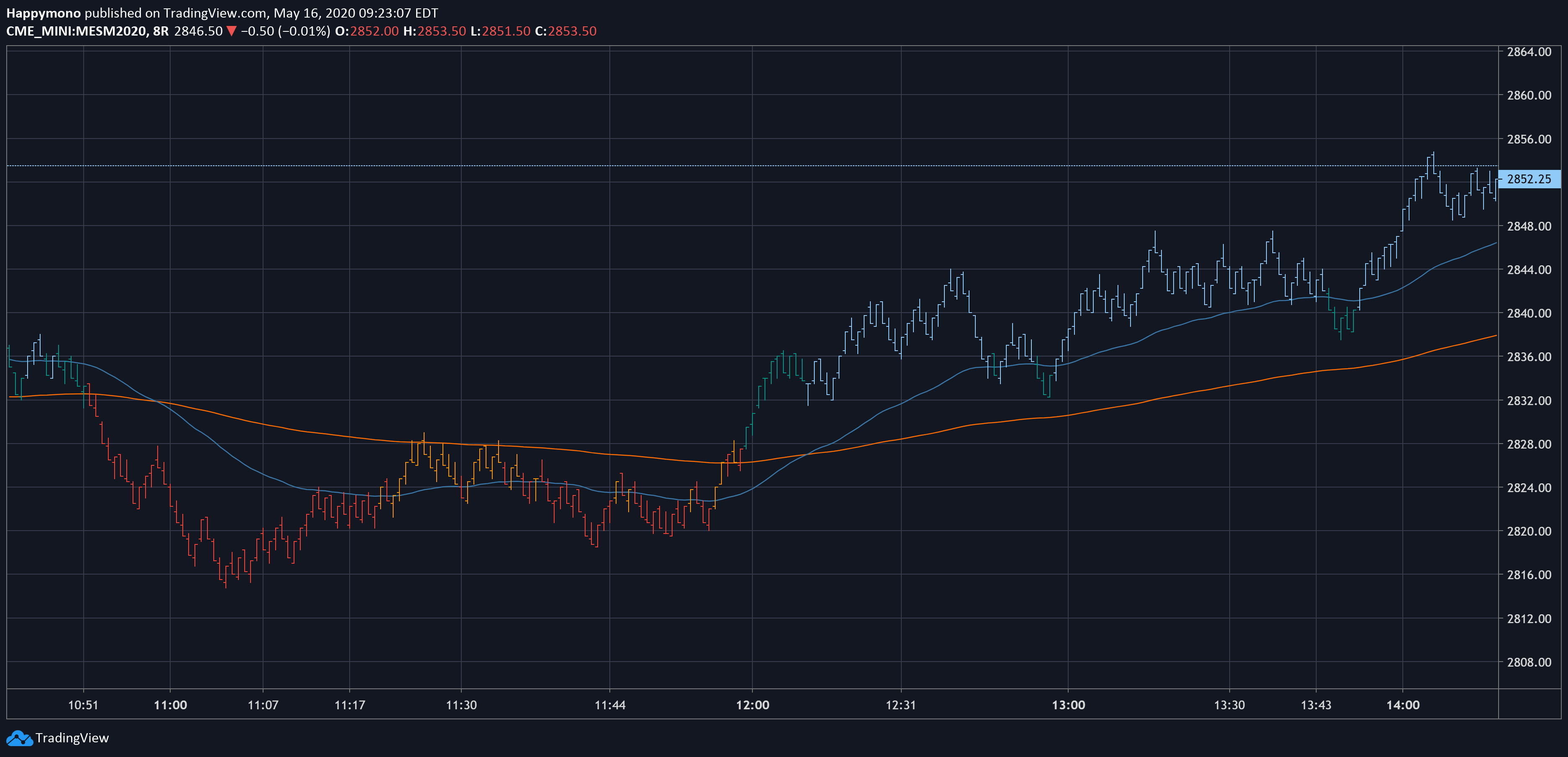The height and width of the screenshot is (757, 1568).
Task: Click the current price label 2852.25
Action: point(1529,179)
